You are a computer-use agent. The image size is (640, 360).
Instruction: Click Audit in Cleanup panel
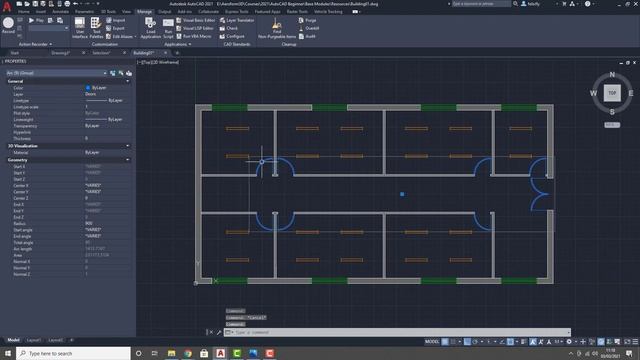pyautogui.click(x=307, y=36)
